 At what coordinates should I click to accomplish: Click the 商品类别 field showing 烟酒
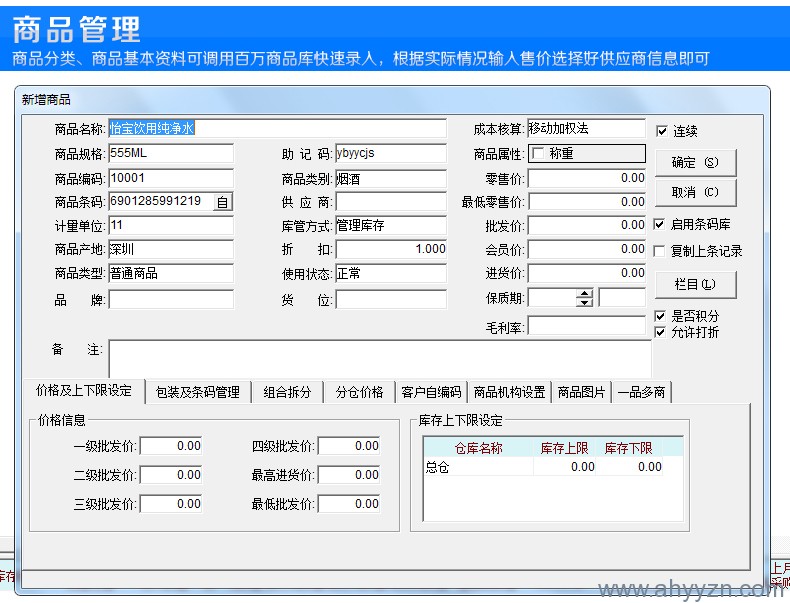point(390,178)
